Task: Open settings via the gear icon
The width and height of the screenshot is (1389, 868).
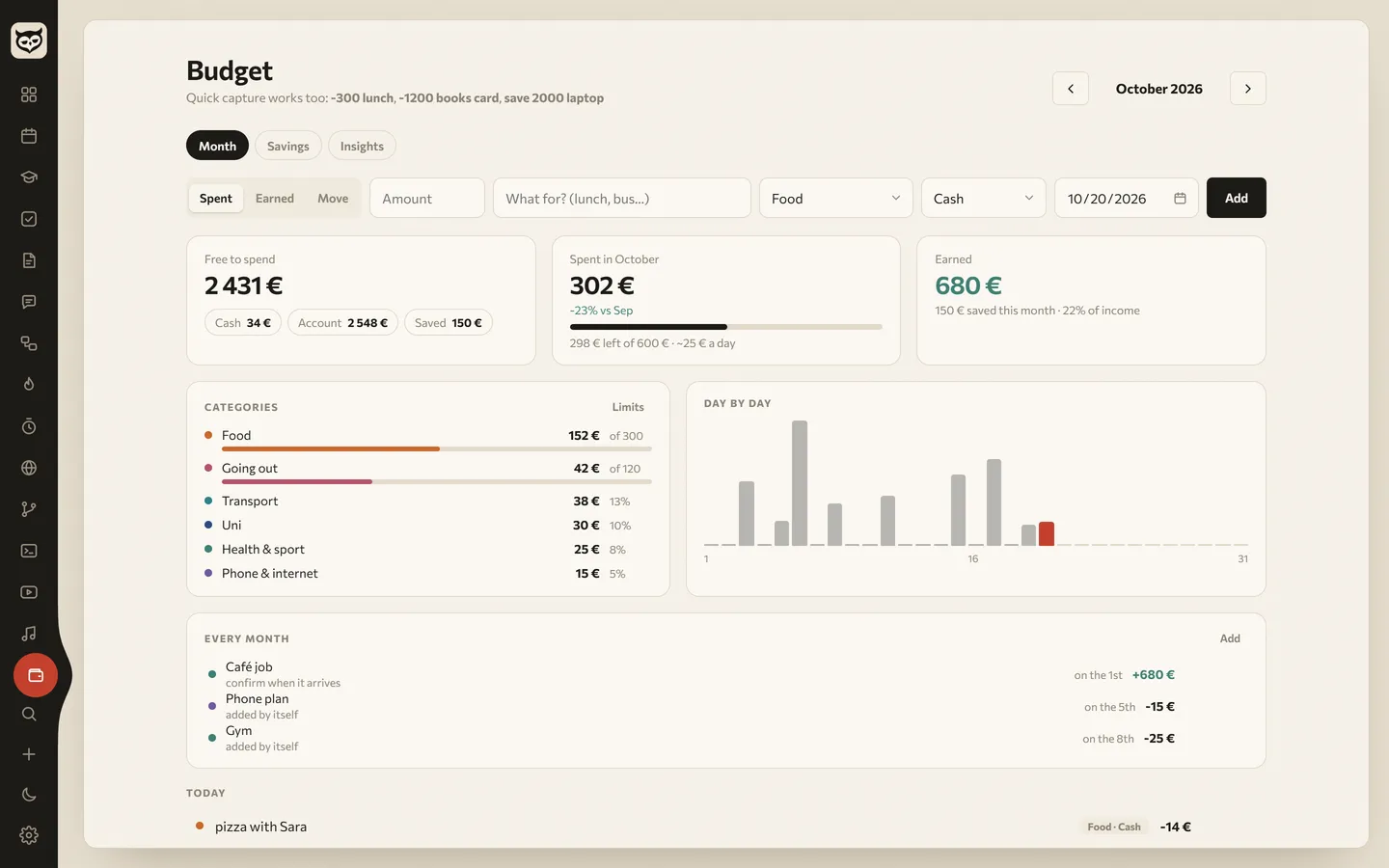Action: 29,835
